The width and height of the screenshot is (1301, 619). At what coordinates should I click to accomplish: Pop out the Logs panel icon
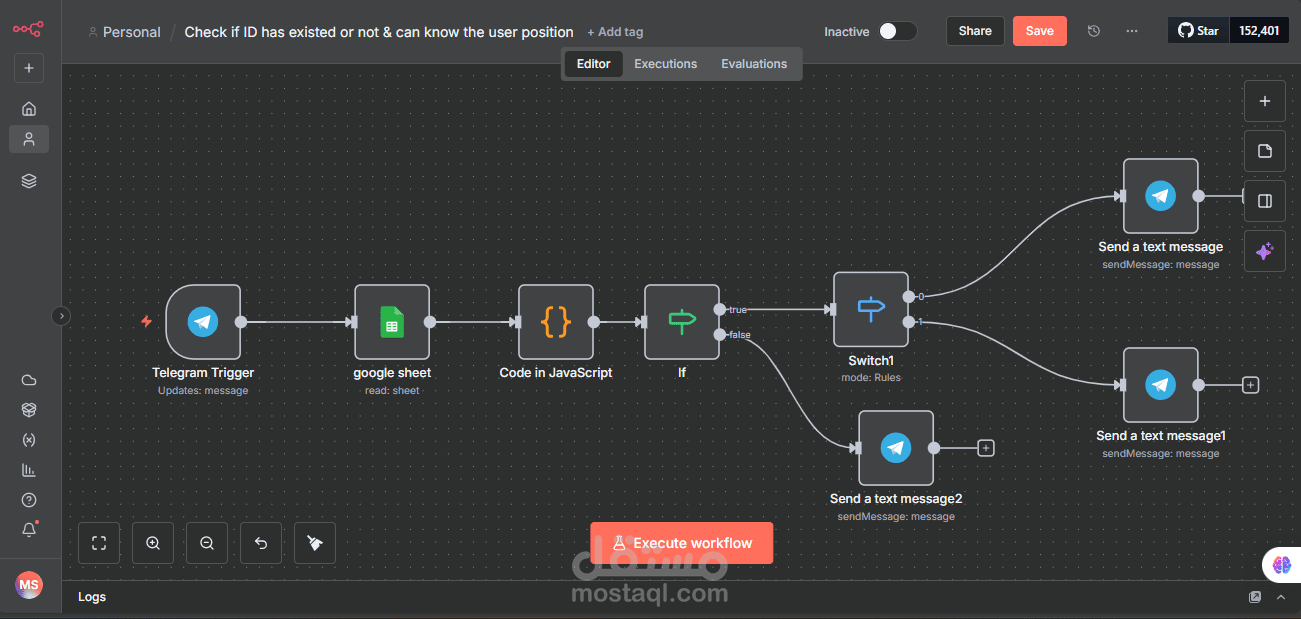[1255, 597]
